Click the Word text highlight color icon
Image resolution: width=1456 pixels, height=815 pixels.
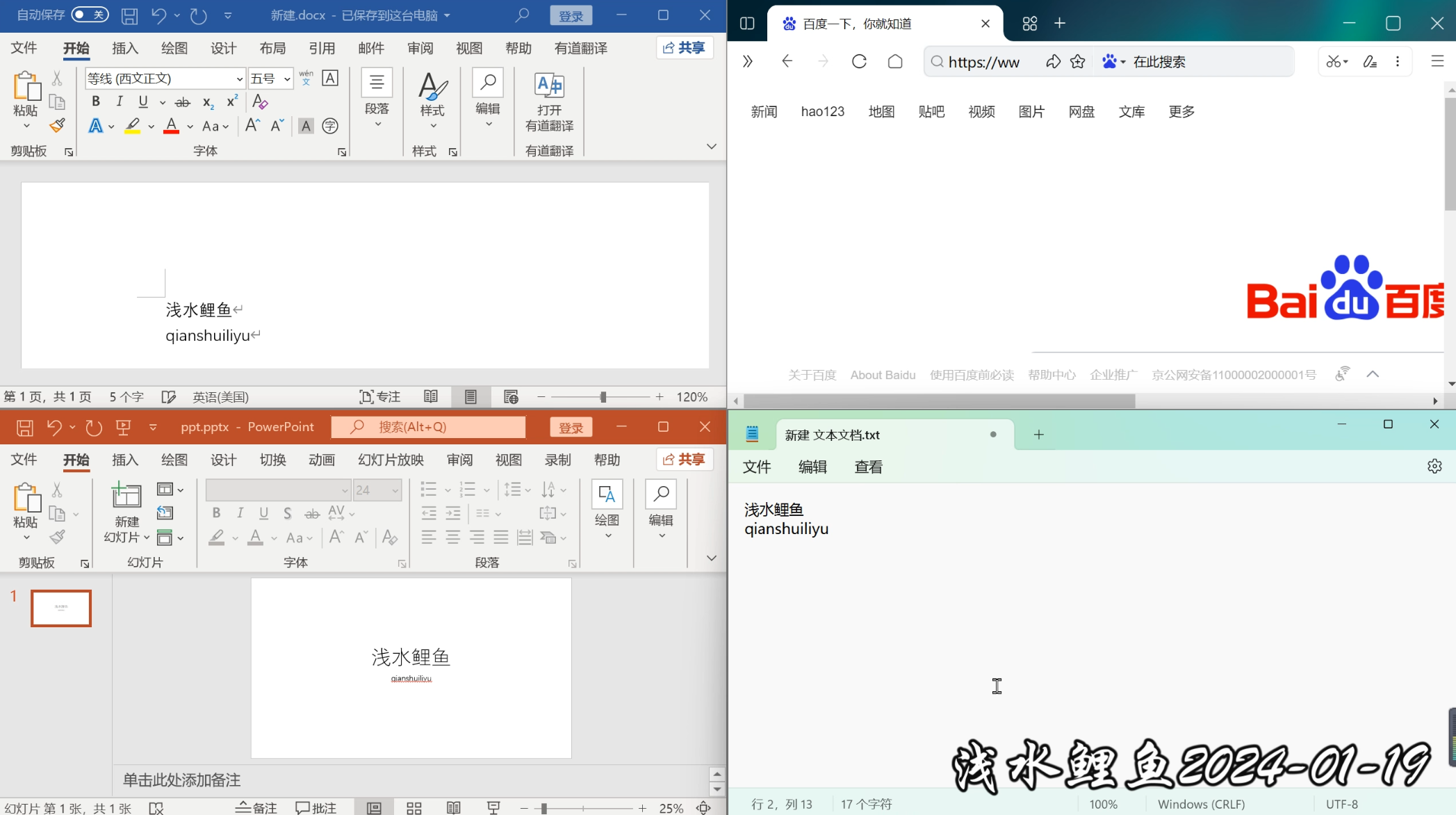click(132, 126)
